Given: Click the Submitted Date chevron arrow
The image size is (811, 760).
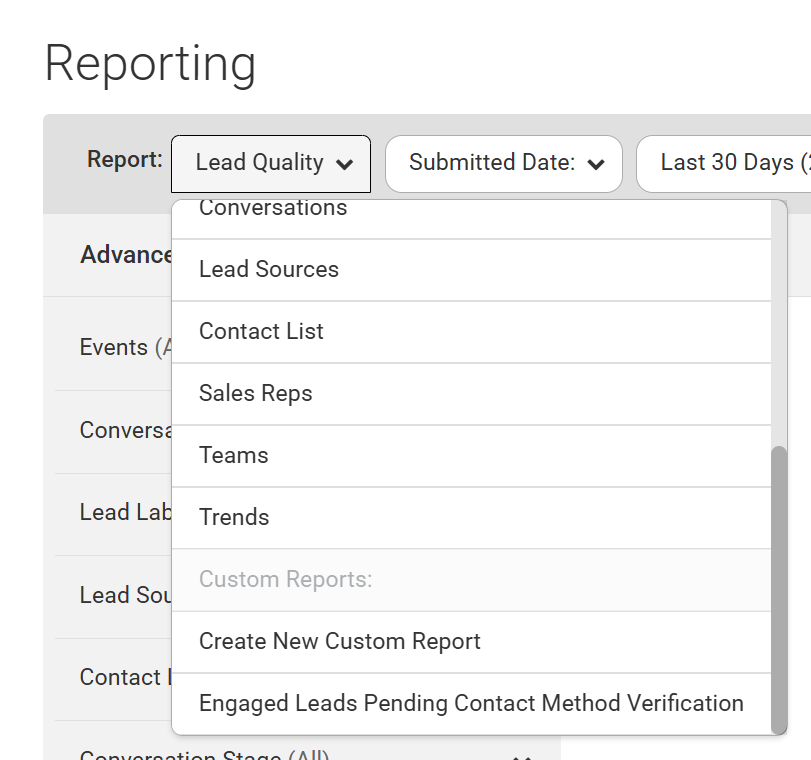Looking at the screenshot, I should (x=597, y=165).
